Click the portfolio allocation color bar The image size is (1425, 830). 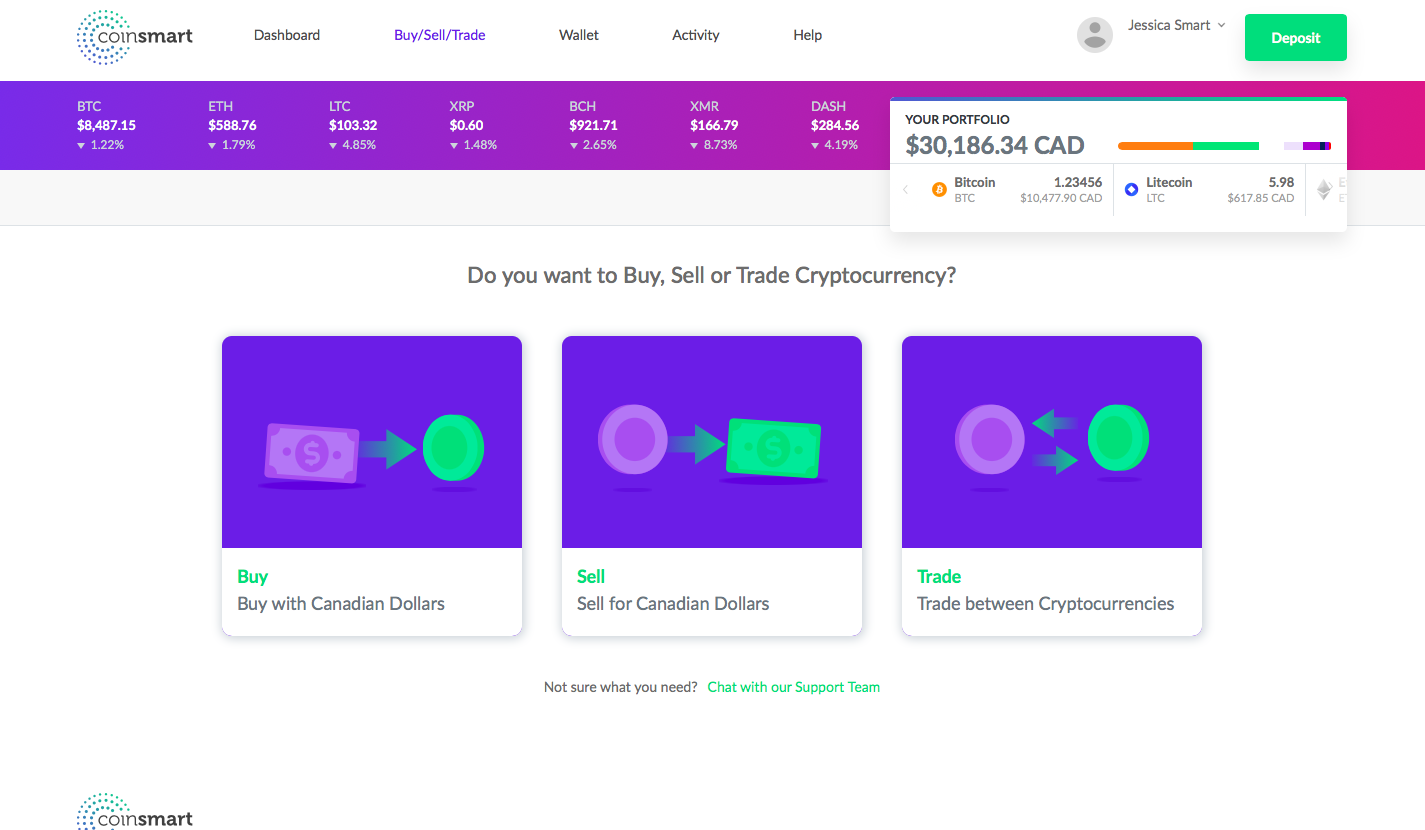(x=1188, y=145)
